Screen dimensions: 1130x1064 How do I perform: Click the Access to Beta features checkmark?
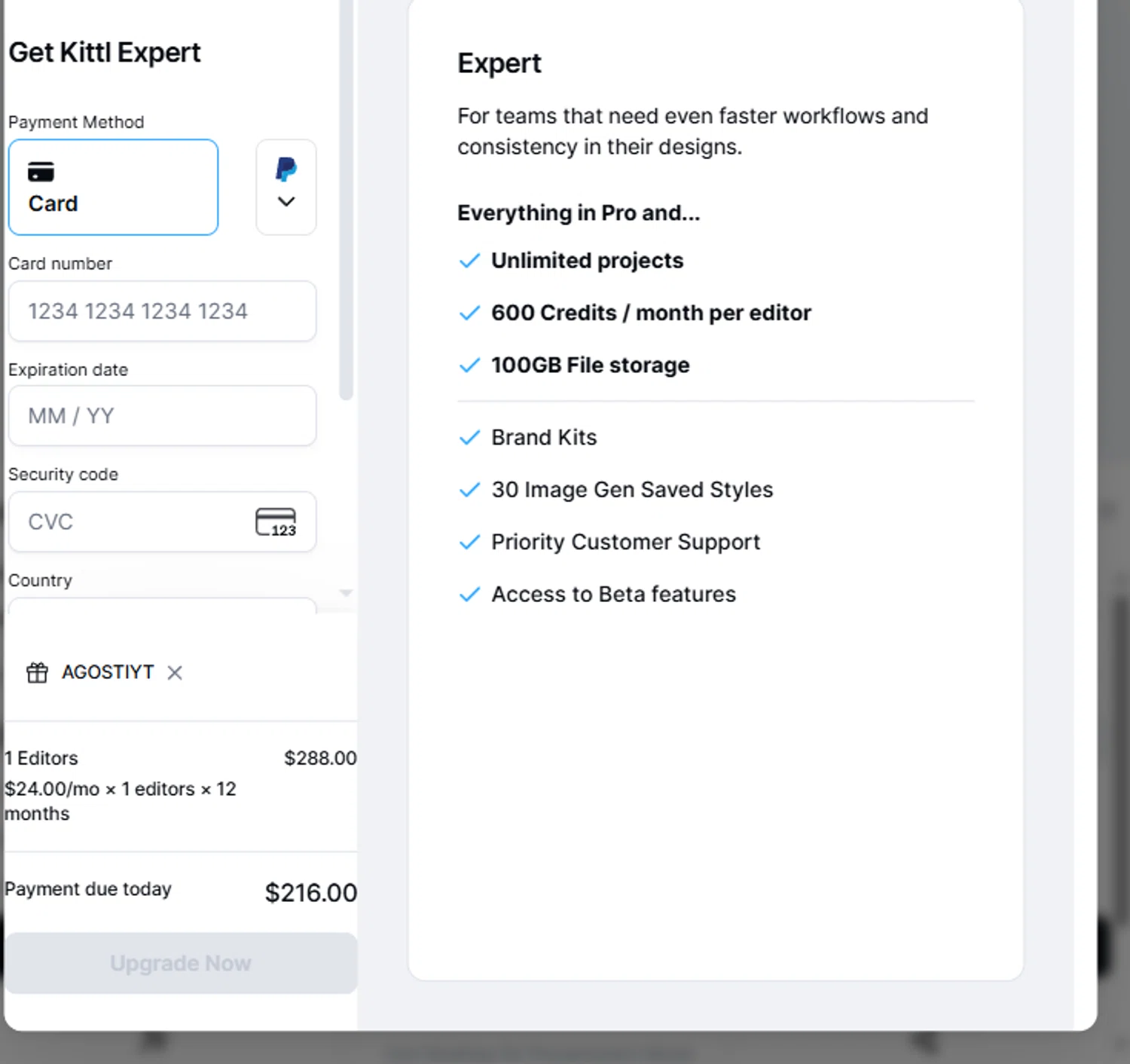coord(469,595)
